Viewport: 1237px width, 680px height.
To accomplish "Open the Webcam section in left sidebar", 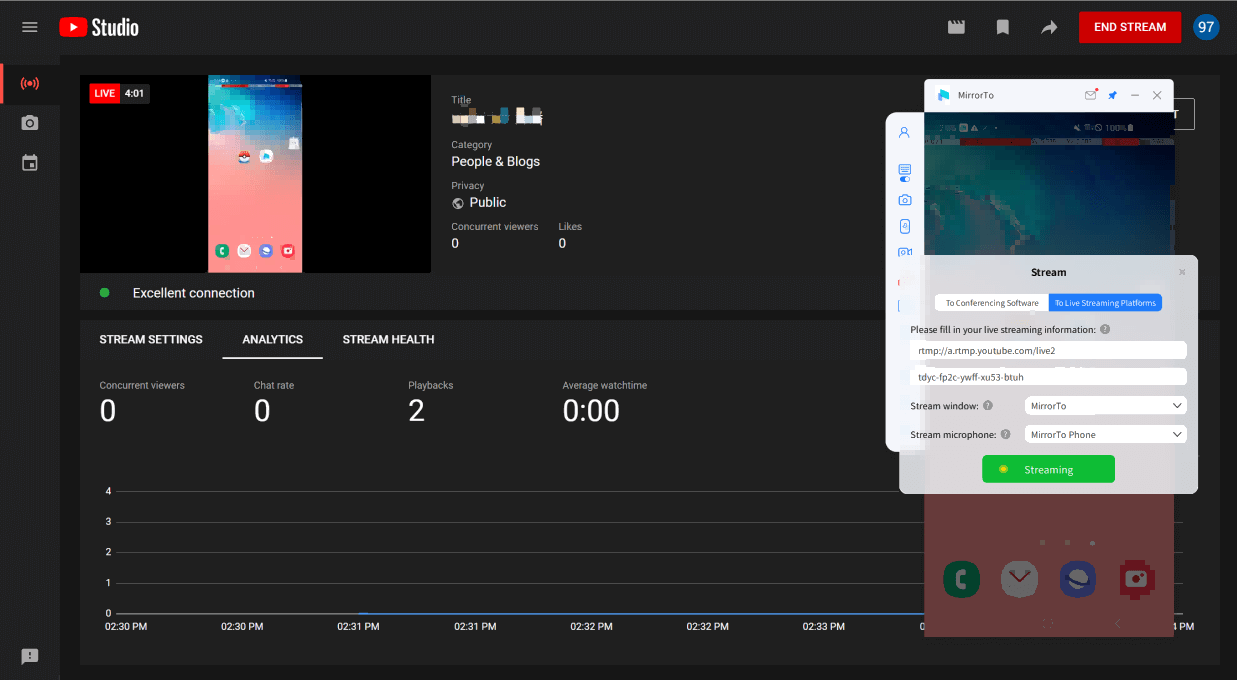I will click(x=30, y=123).
